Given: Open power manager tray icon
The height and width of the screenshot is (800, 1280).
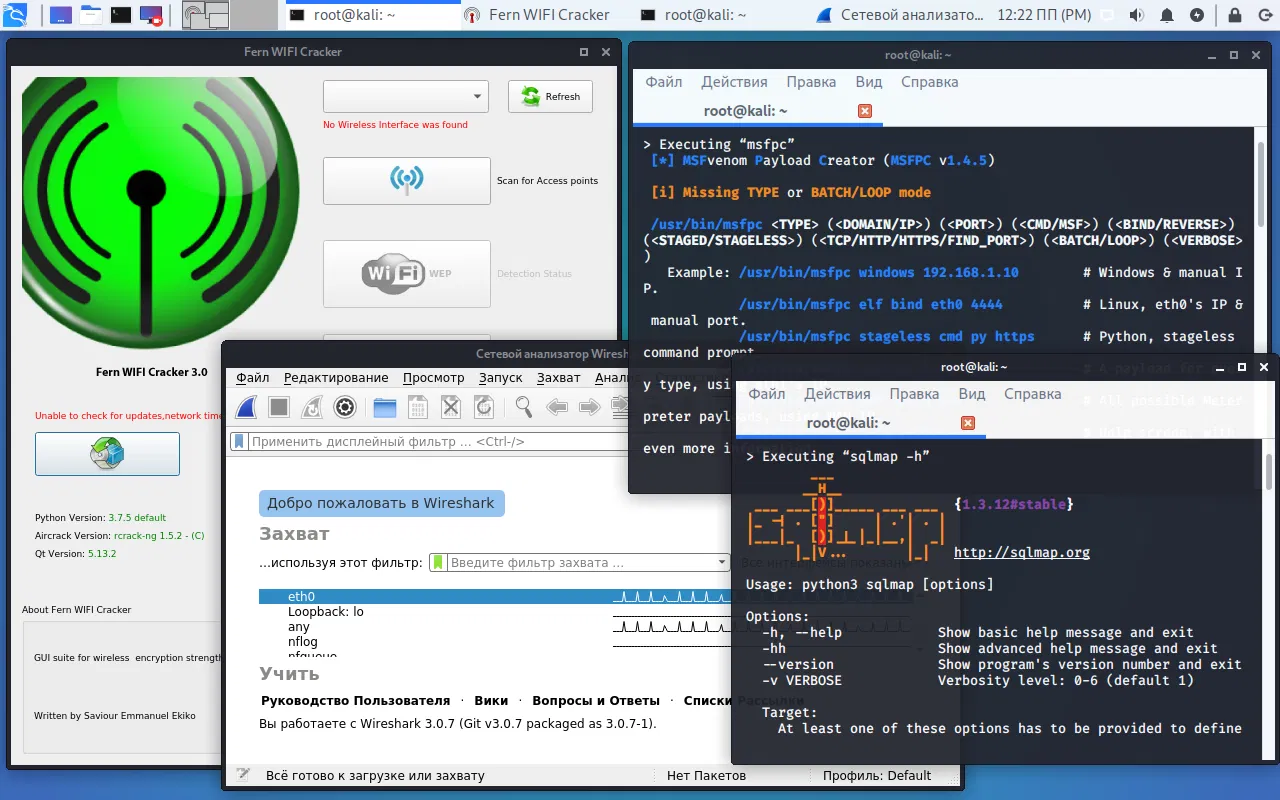Looking at the screenshot, I should 1196,15.
